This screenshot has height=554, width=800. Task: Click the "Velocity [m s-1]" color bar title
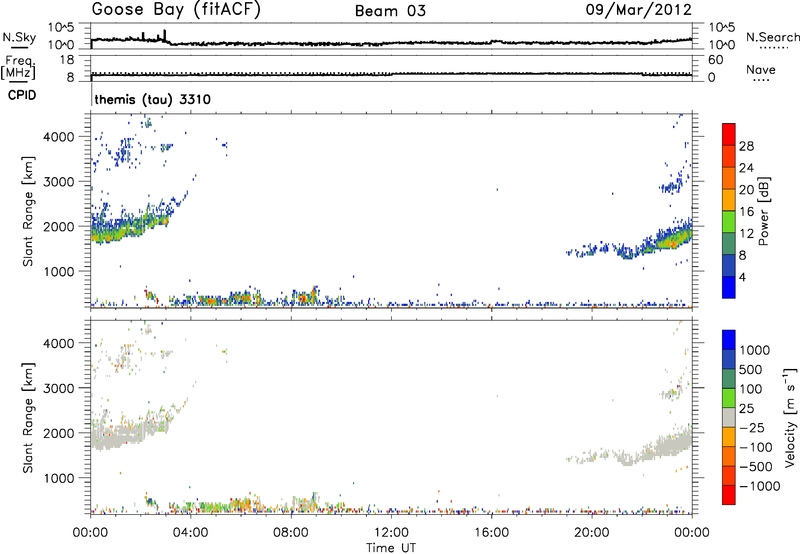pos(790,417)
